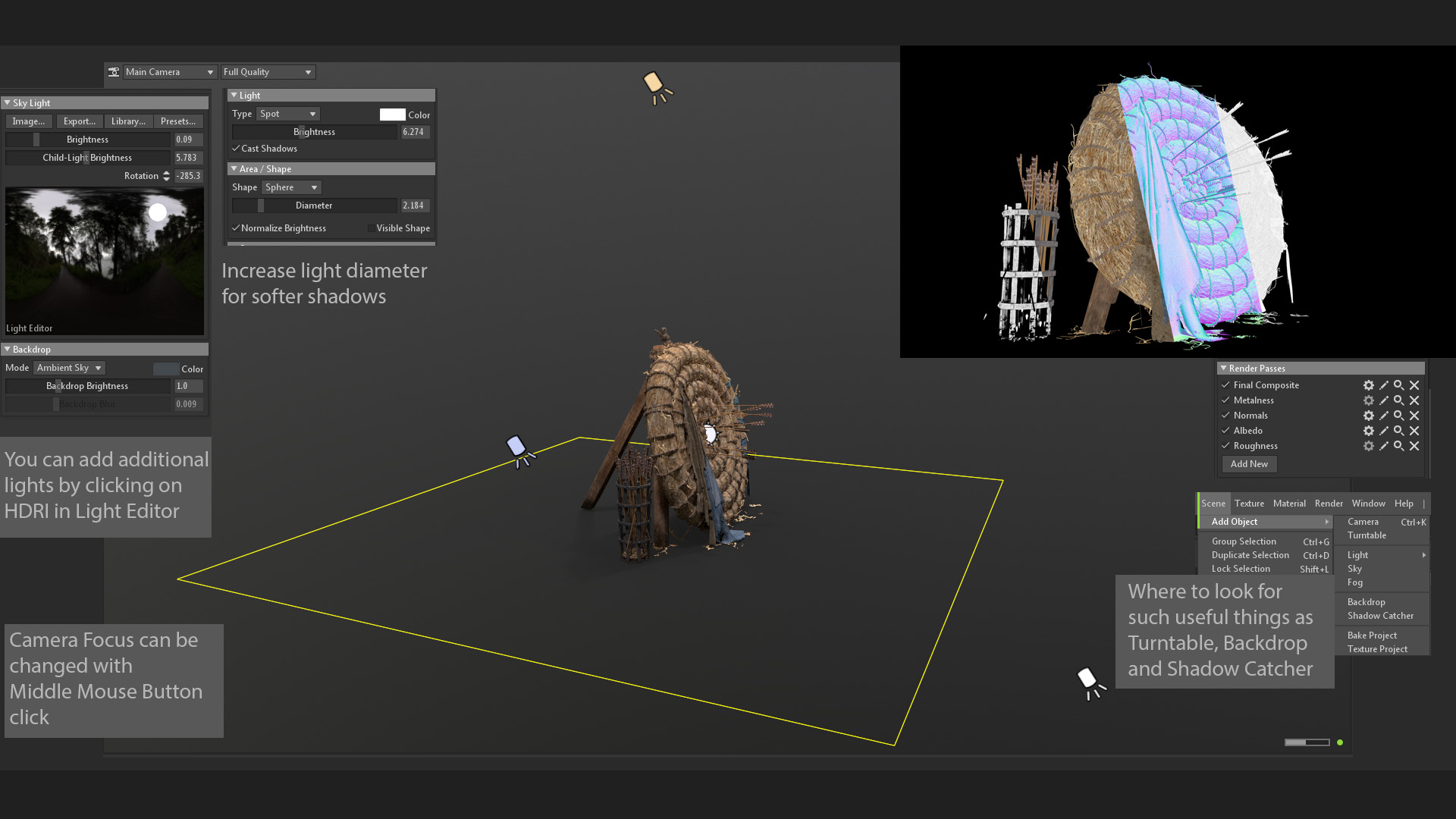The image size is (1456, 819).
Task: Enable the Visible Shape checkbox
Action: click(x=371, y=228)
